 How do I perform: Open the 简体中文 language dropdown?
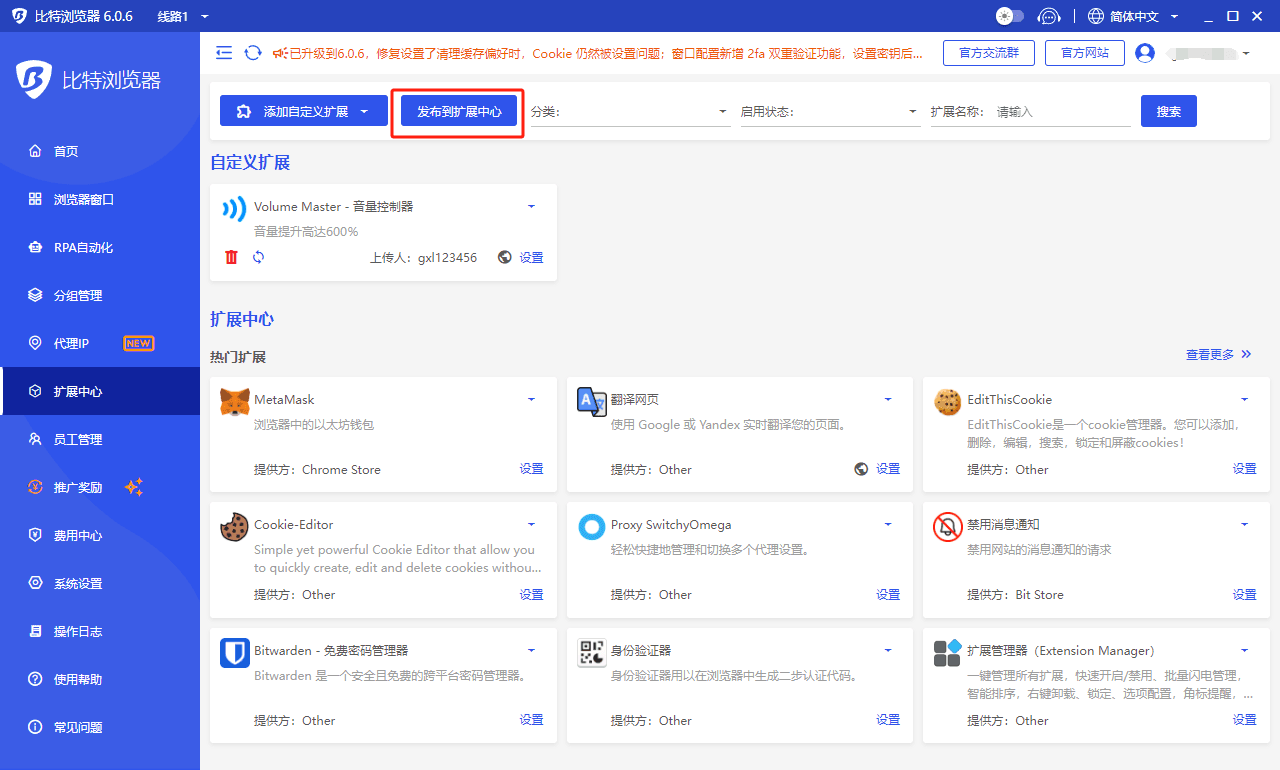click(x=1133, y=16)
